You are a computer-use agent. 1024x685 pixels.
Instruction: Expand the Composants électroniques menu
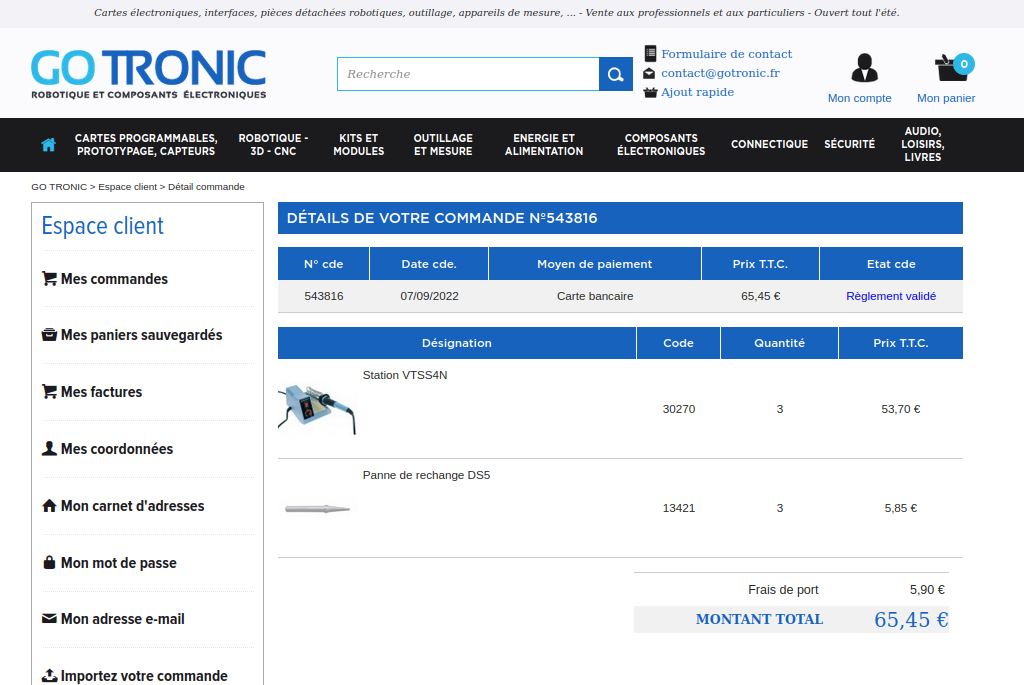pos(661,145)
